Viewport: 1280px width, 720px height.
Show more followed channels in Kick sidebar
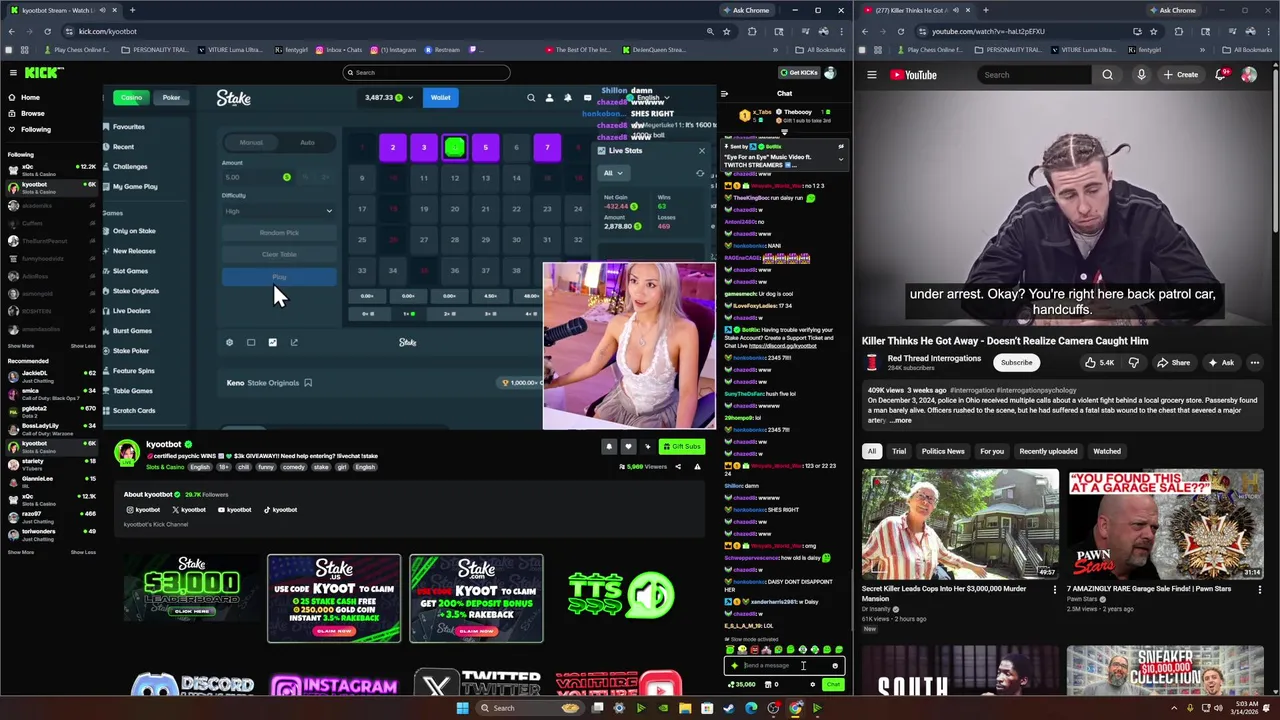coord(20,346)
